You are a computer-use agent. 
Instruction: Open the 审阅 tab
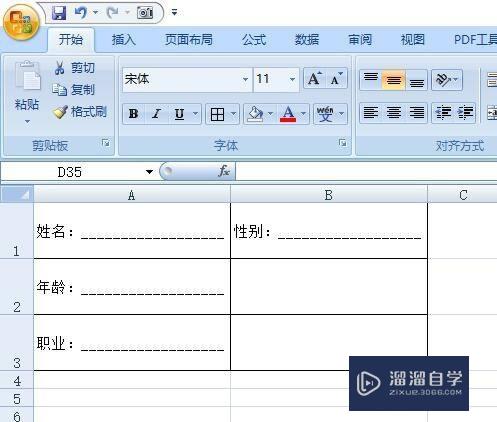pyautogui.click(x=360, y=40)
